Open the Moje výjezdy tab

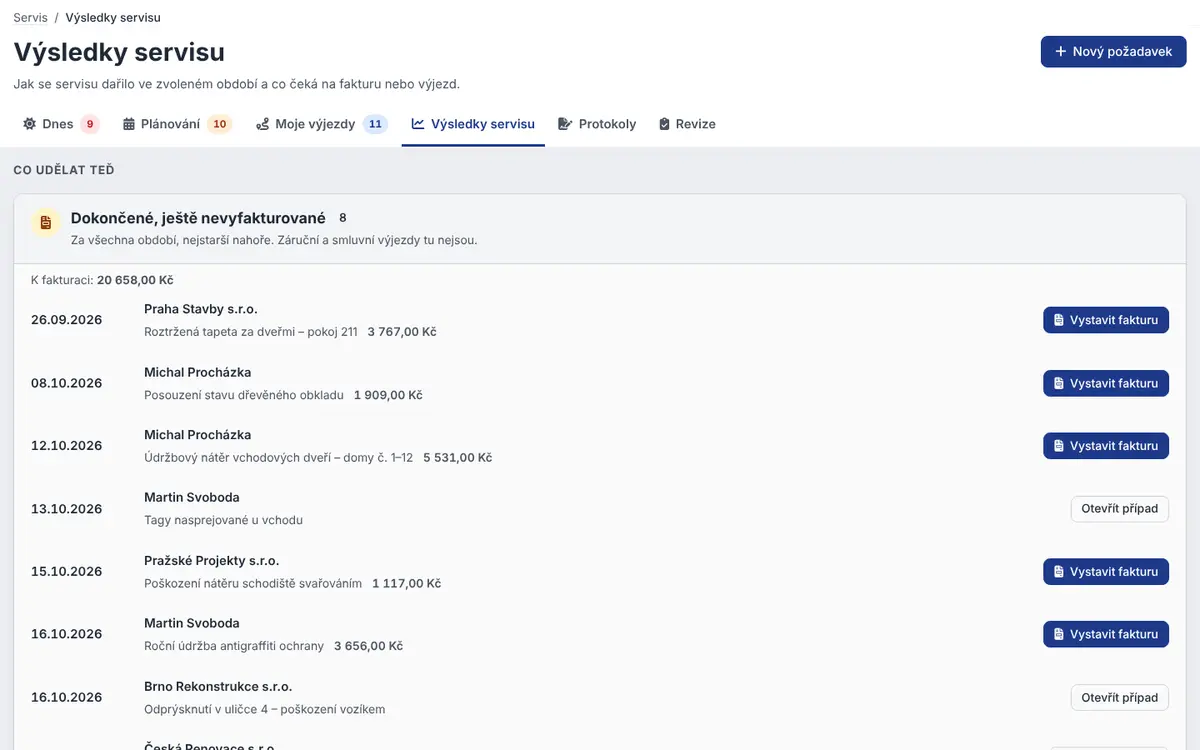coord(321,124)
